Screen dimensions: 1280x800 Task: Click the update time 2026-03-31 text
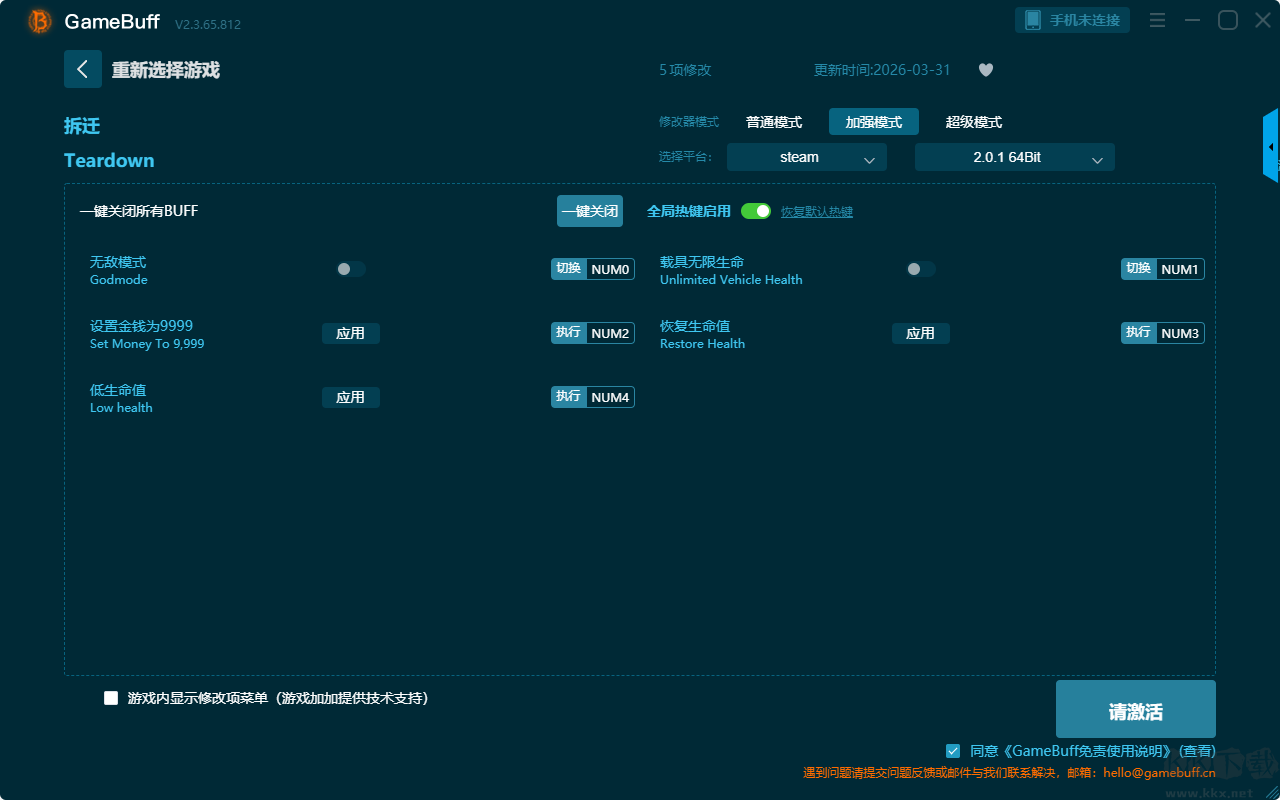pos(882,70)
